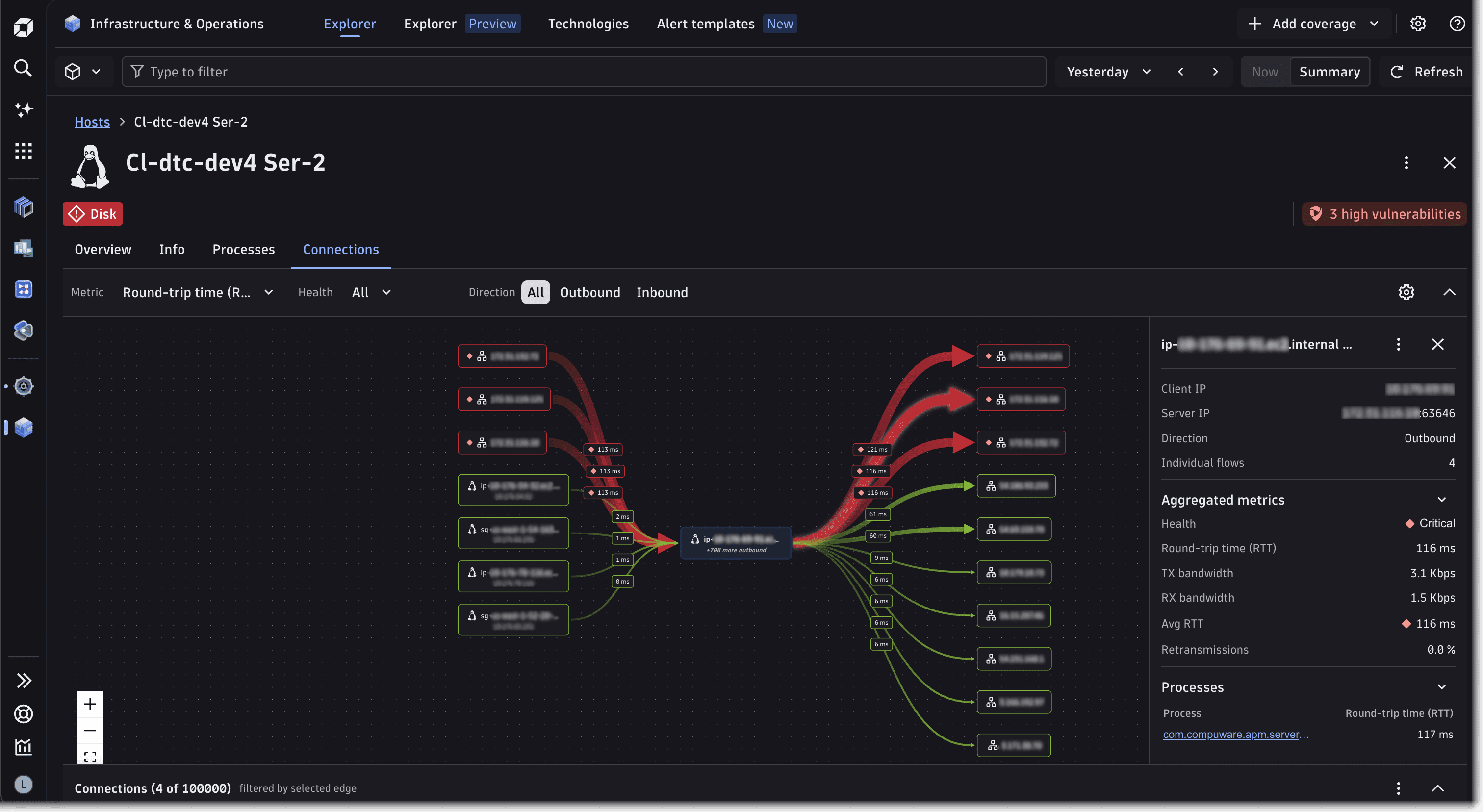
Task: Open the Davis AI sparkles icon
Action: tap(23, 109)
